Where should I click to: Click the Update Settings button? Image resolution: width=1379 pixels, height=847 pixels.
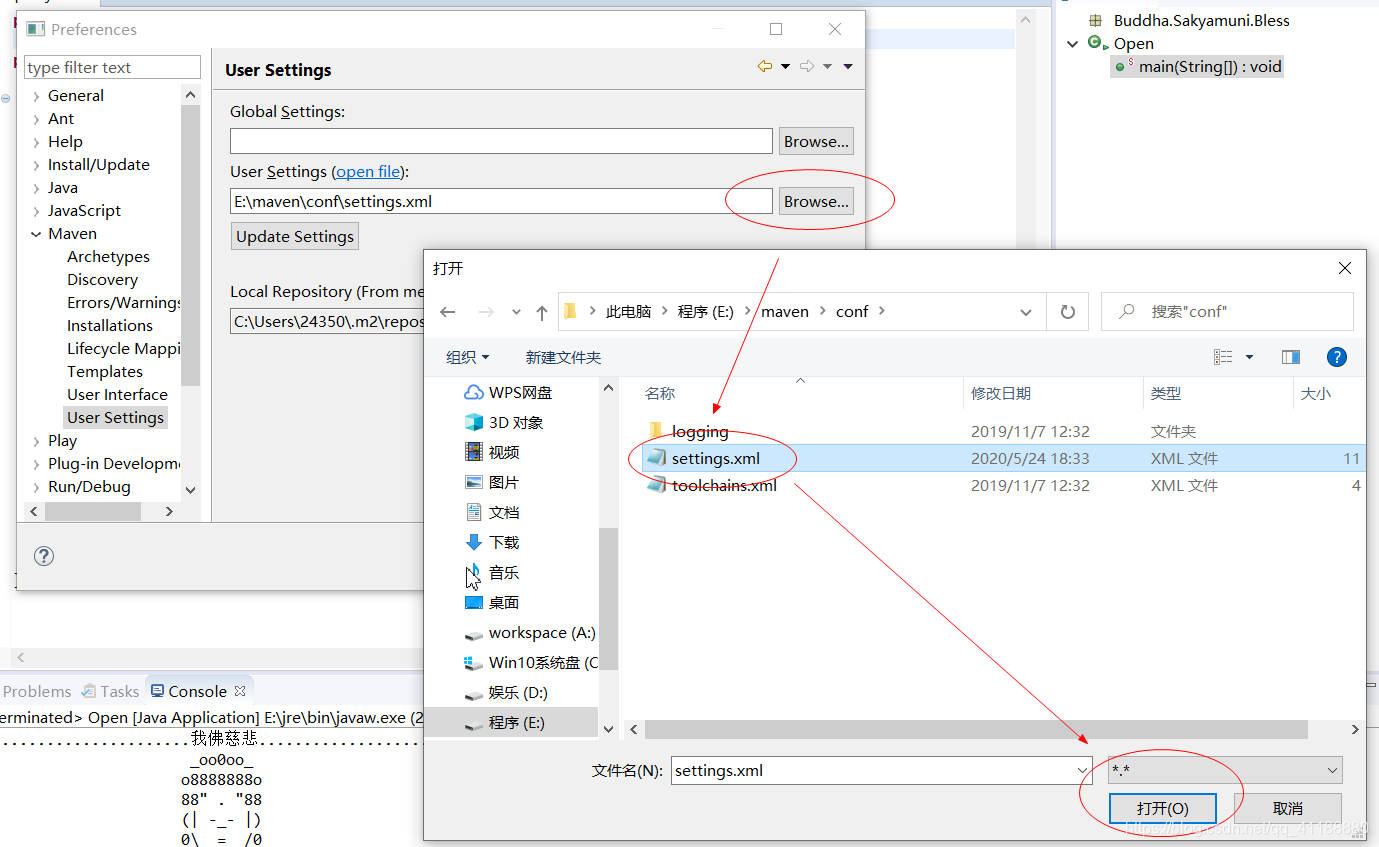(295, 237)
